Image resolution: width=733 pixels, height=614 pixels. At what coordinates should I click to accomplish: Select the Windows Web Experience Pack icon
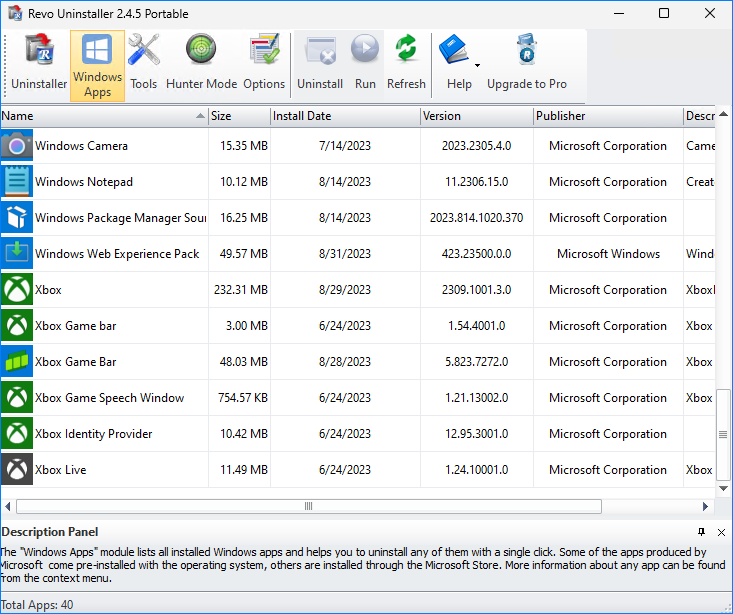17,253
